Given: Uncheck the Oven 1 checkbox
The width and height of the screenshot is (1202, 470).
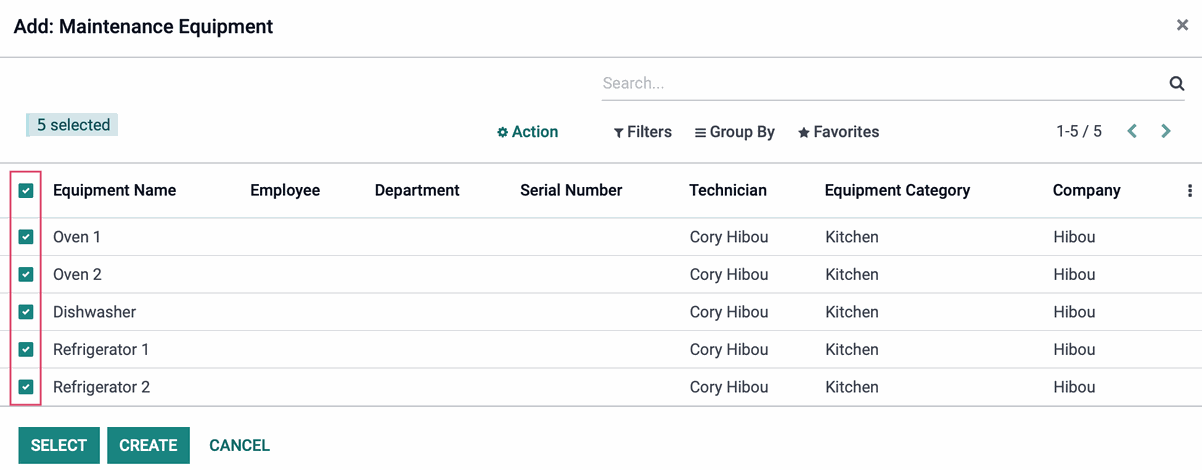Looking at the screenshot, I should click(x=26, y=237).
